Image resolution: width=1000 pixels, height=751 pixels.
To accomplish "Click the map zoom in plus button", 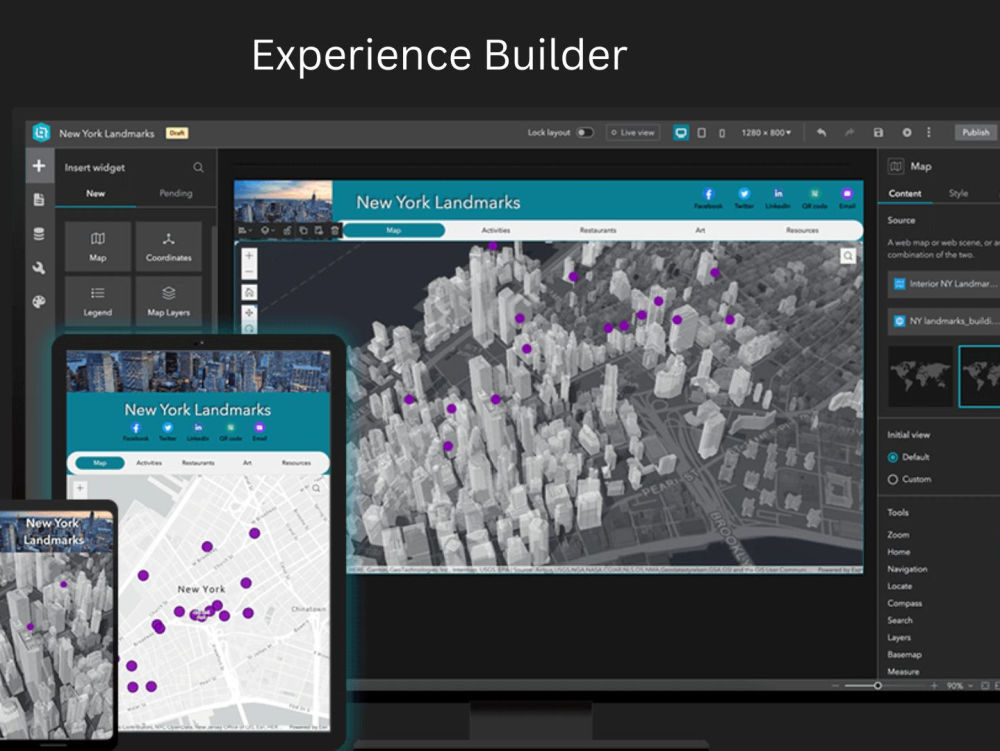I will pyautogui.click(x=249, y=256).
